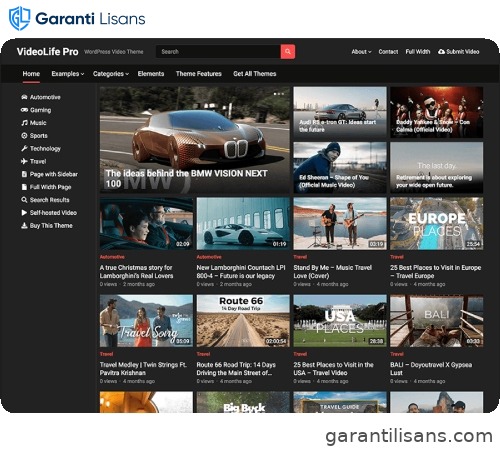The width and height of the screenshot is (500, 452).
Task: Open the Route 66 Road Trip thumbnail
Action: pyautogui.click(x=243, y=321)
